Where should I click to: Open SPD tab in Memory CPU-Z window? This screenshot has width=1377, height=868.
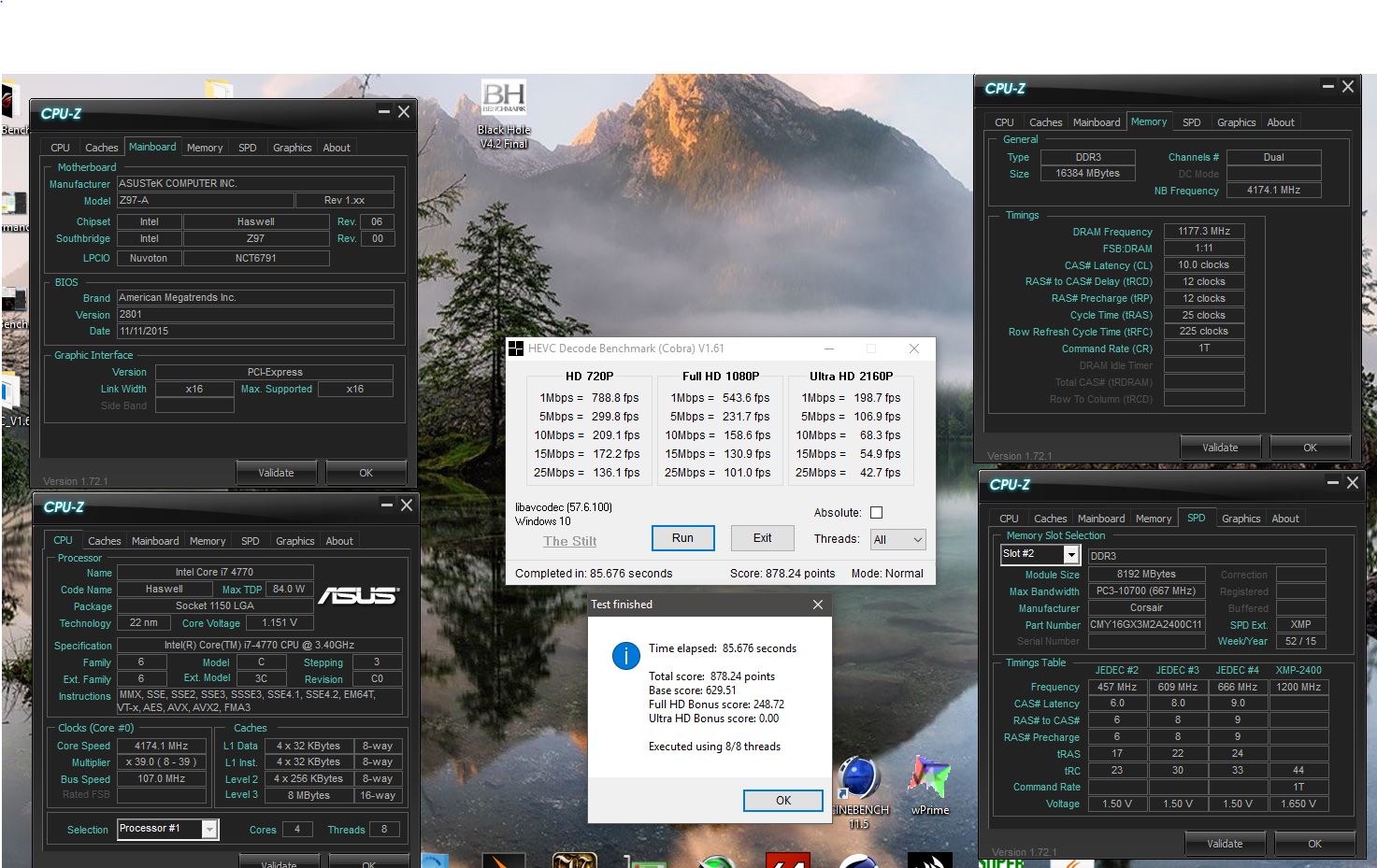click(x=1191, y=122)
